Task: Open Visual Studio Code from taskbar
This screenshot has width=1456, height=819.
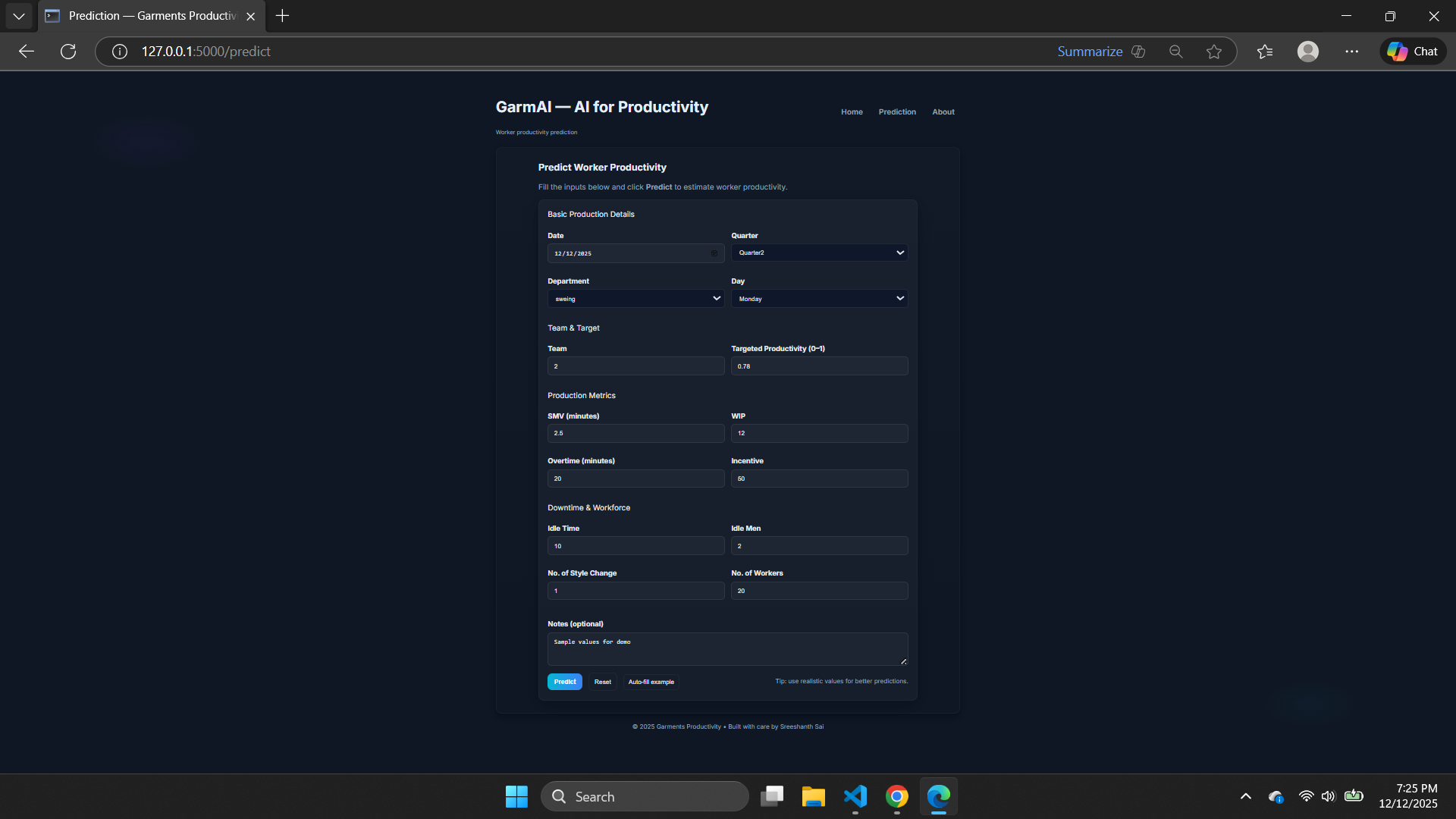Action: pos(855,796)
